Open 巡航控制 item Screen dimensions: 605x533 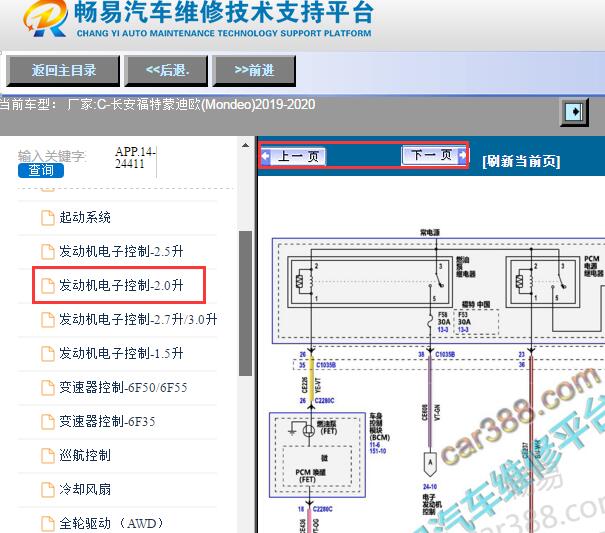tap(85, 455)
